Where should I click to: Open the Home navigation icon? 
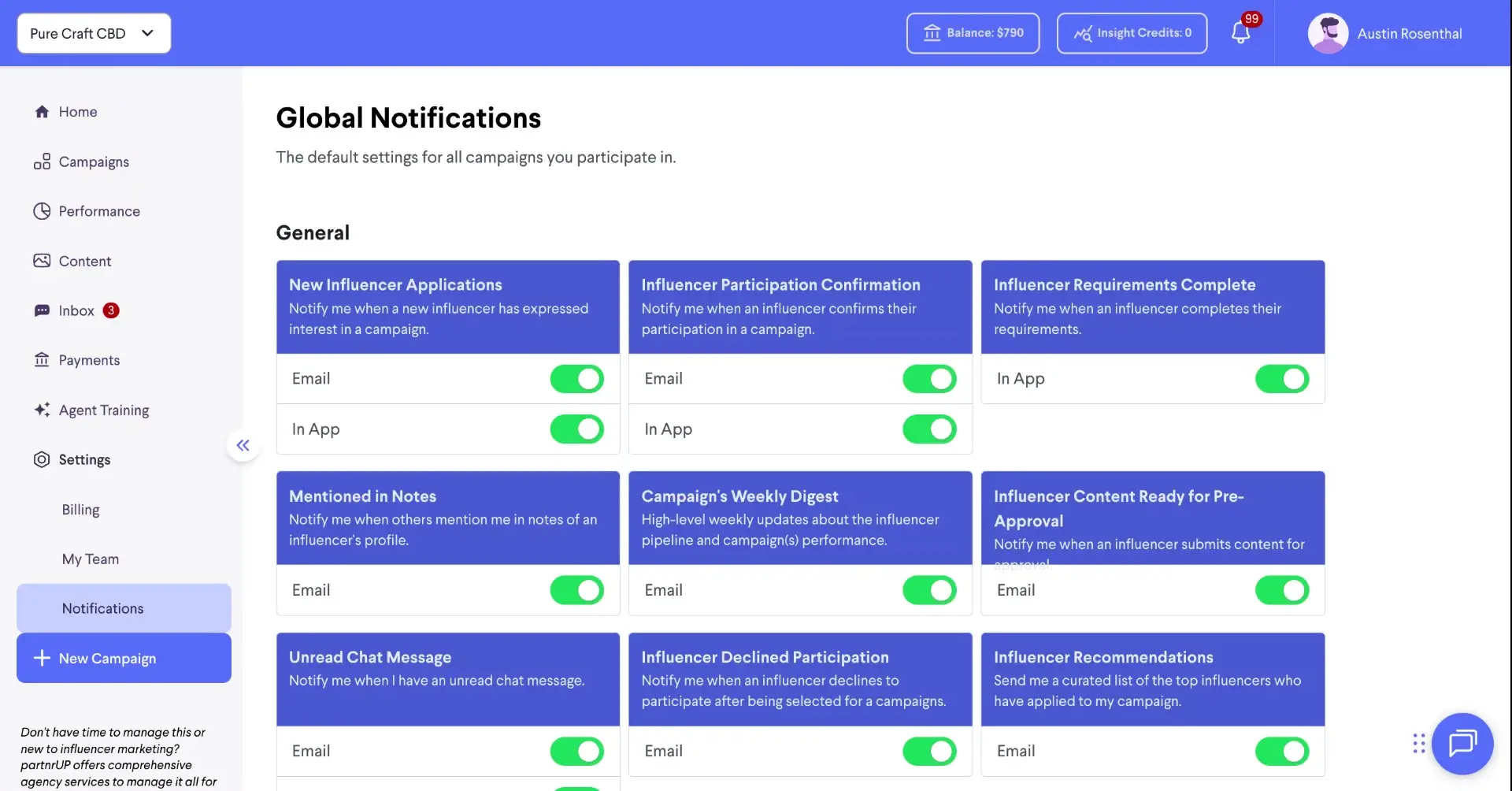point(42,111)
